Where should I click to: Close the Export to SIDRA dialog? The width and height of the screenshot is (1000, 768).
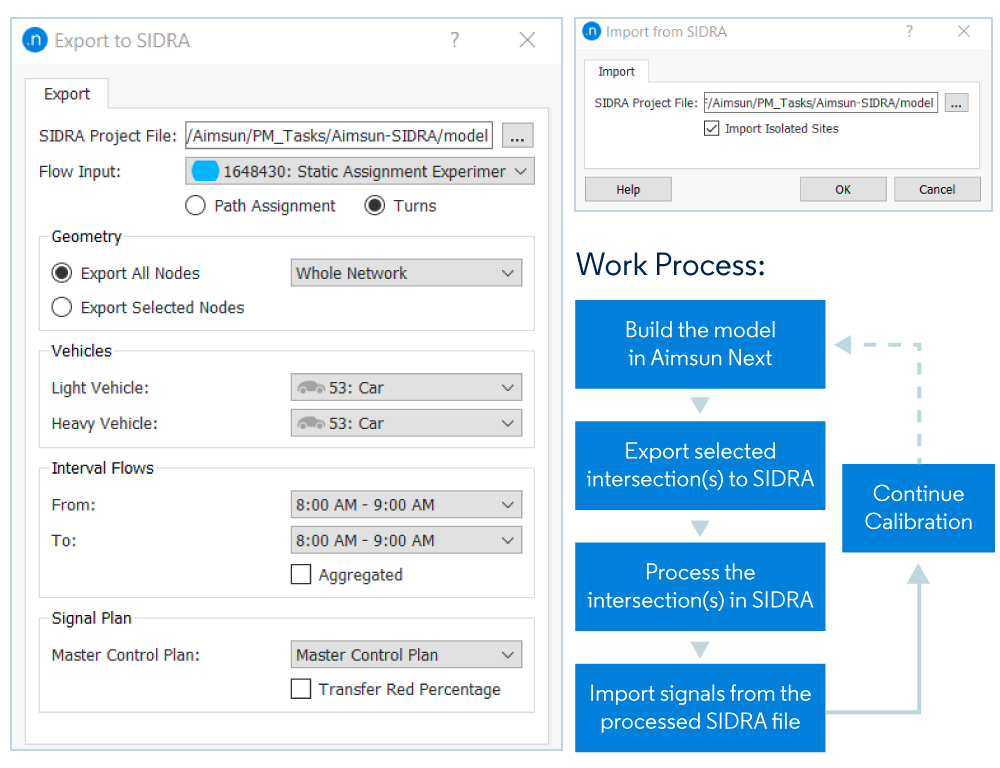click(527, 40)
